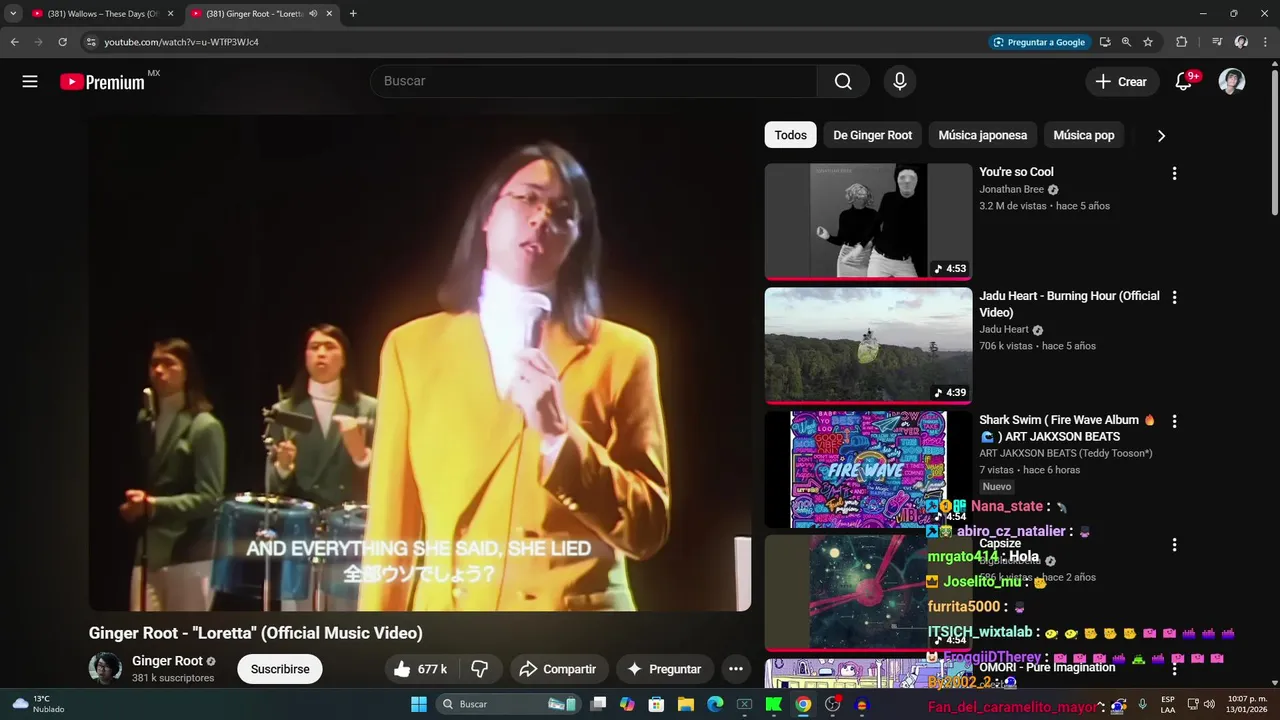The width and height of the screenshot is (1280, 720).
Task: Open Chrome three-dot menu
Action: [x=1265, y=42]
